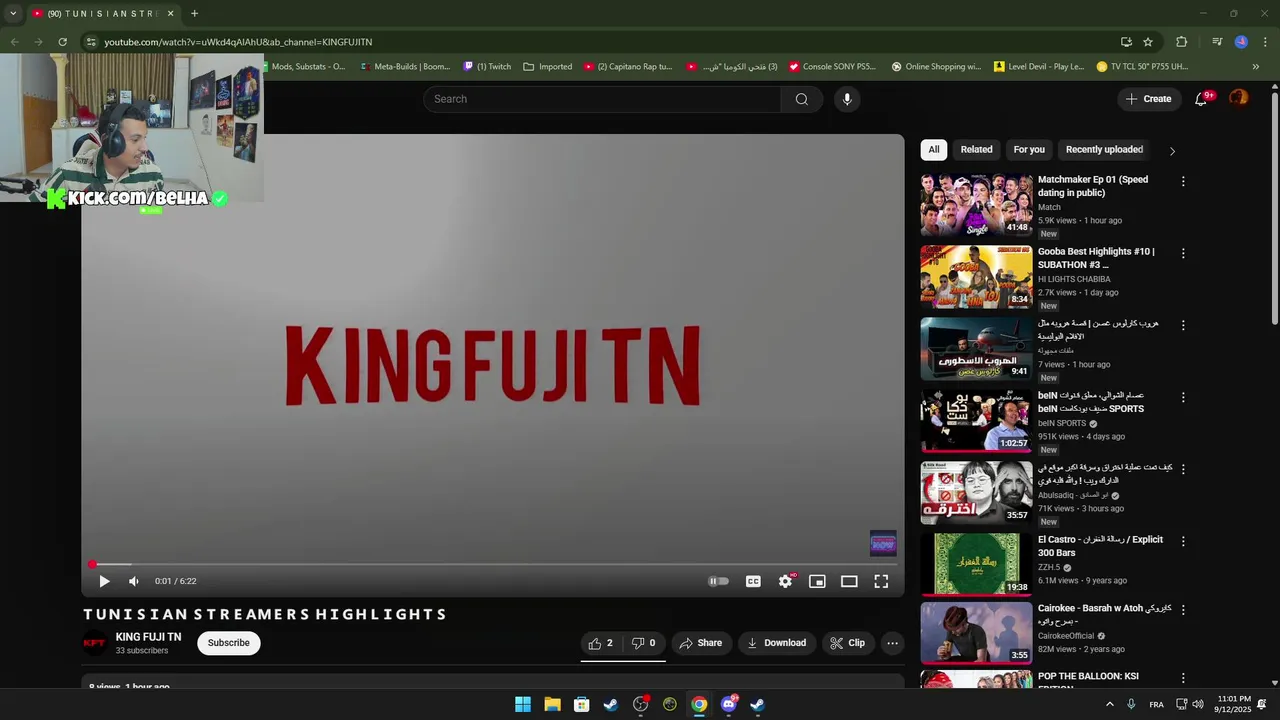Open the KING FUJI TN channel avatar

click(x=94, y=643)
